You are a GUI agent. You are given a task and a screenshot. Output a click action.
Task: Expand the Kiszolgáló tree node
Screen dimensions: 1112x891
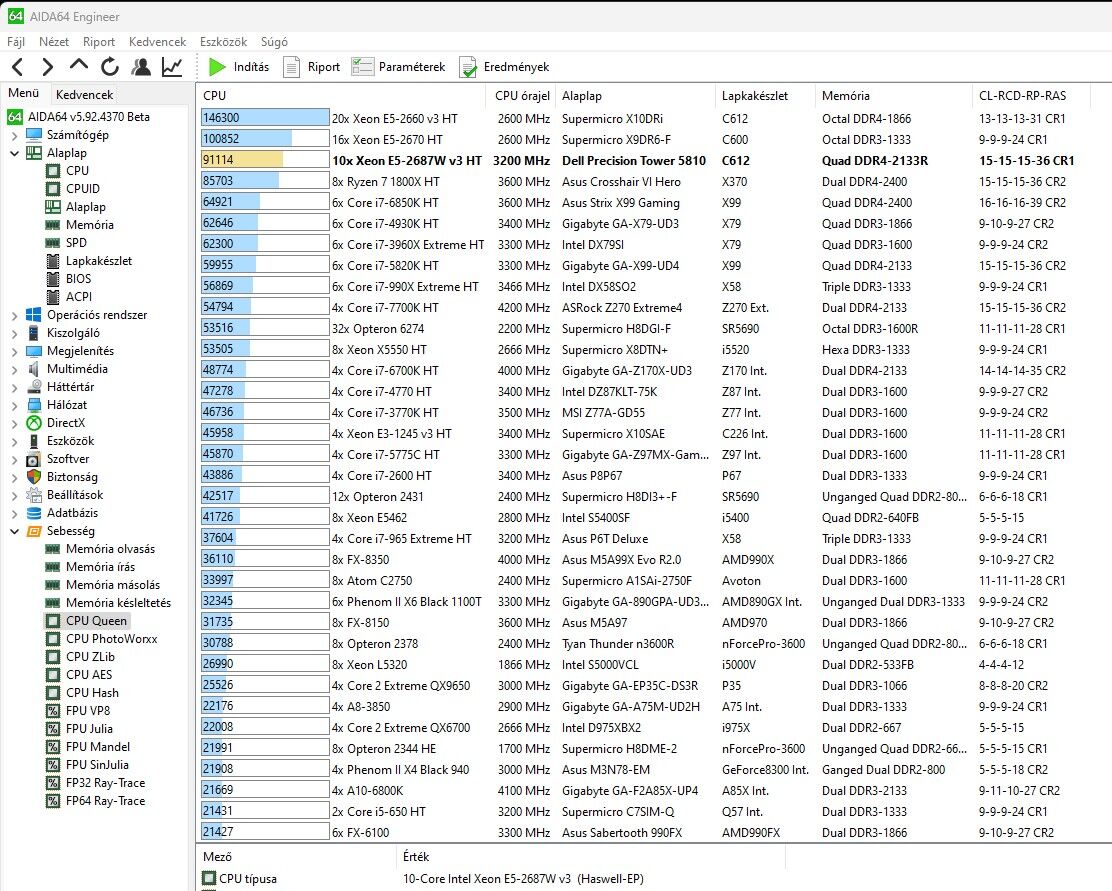tap(14, 333)
